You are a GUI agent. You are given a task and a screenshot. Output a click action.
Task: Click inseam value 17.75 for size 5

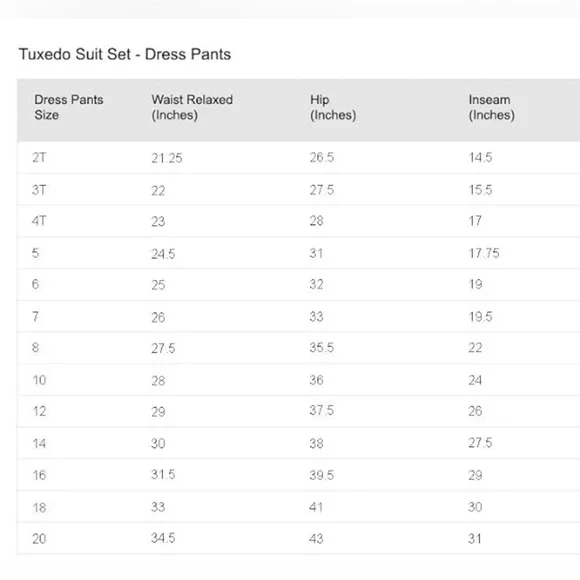[484, 253]
